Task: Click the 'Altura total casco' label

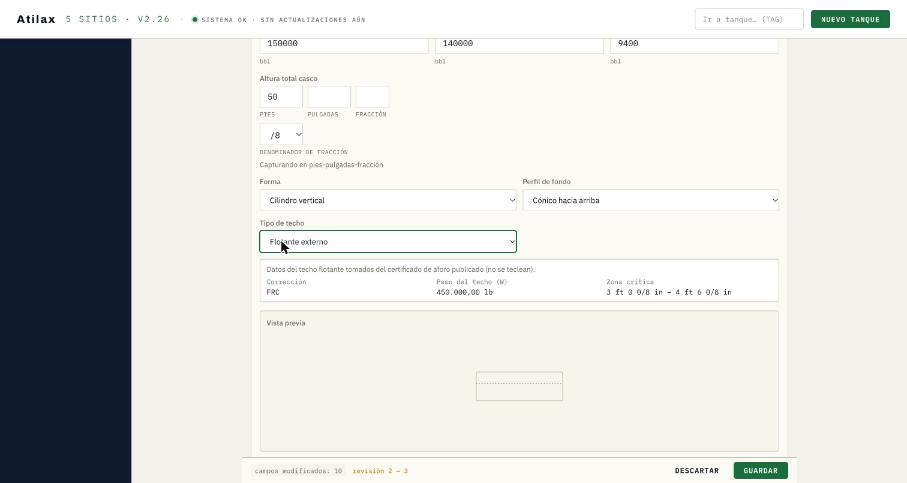Action: 288,78
